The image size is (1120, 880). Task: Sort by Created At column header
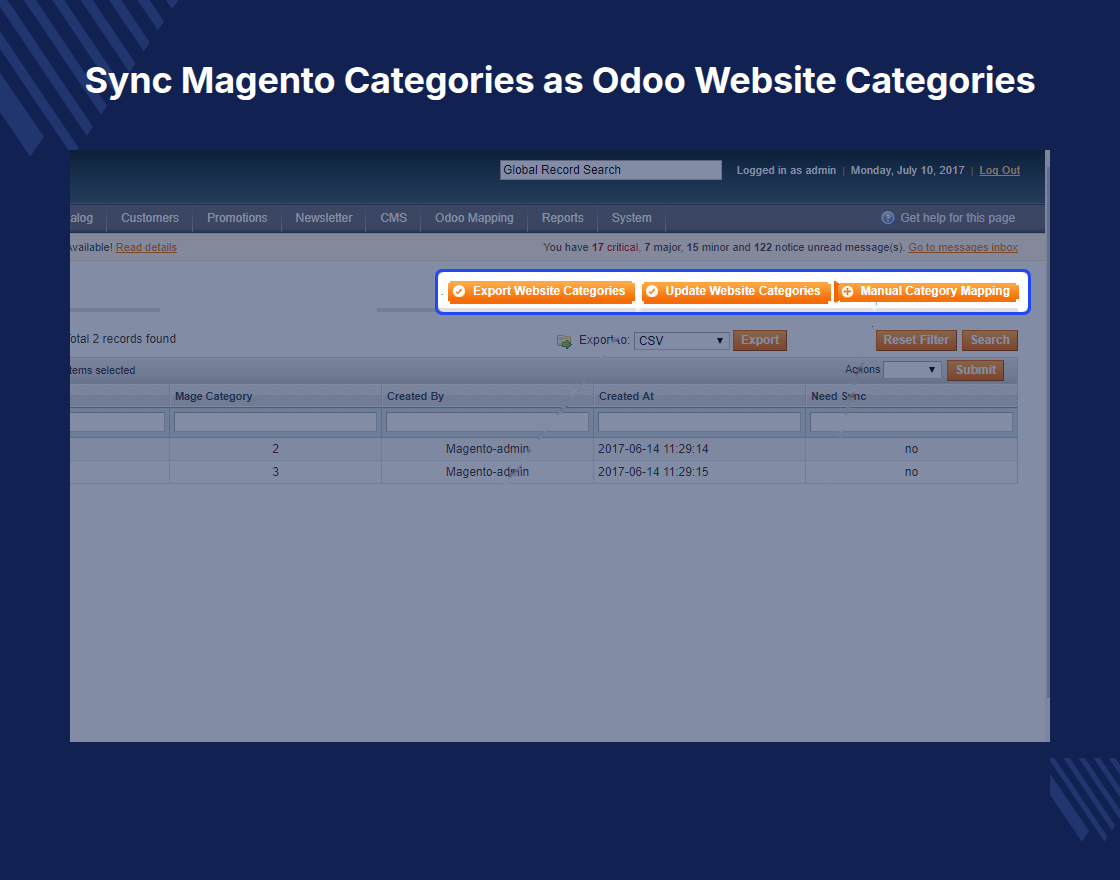point(626,396)
